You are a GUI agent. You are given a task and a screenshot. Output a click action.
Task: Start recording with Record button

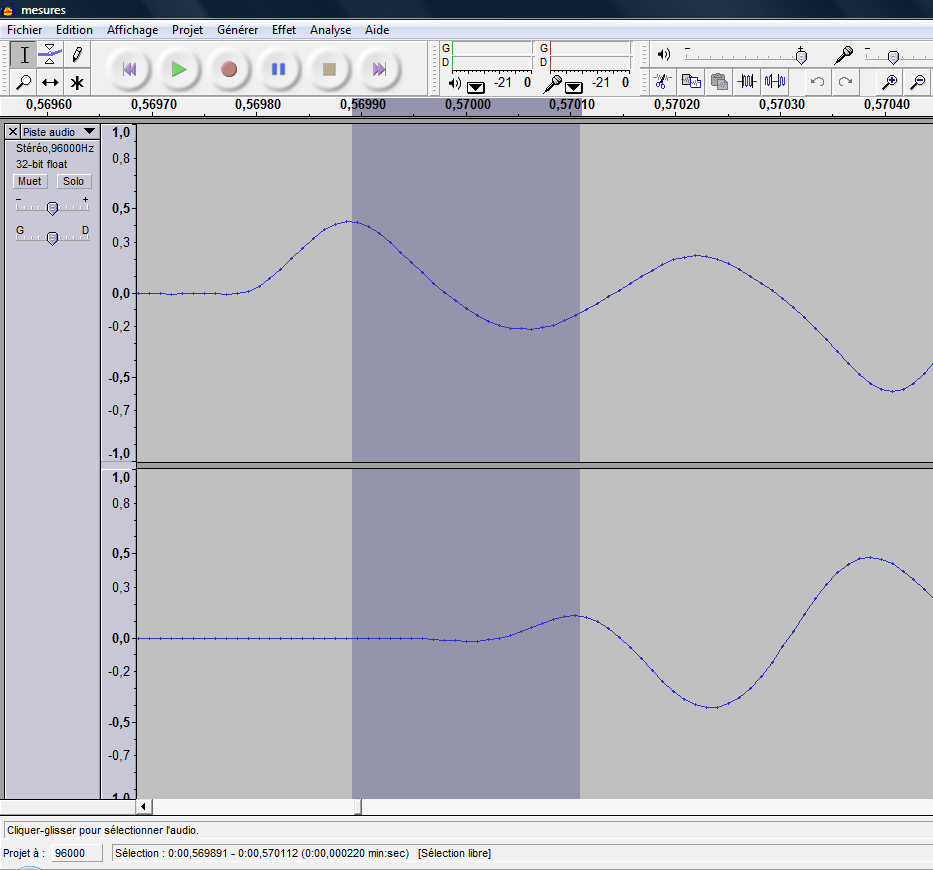(x=229, y=70)
